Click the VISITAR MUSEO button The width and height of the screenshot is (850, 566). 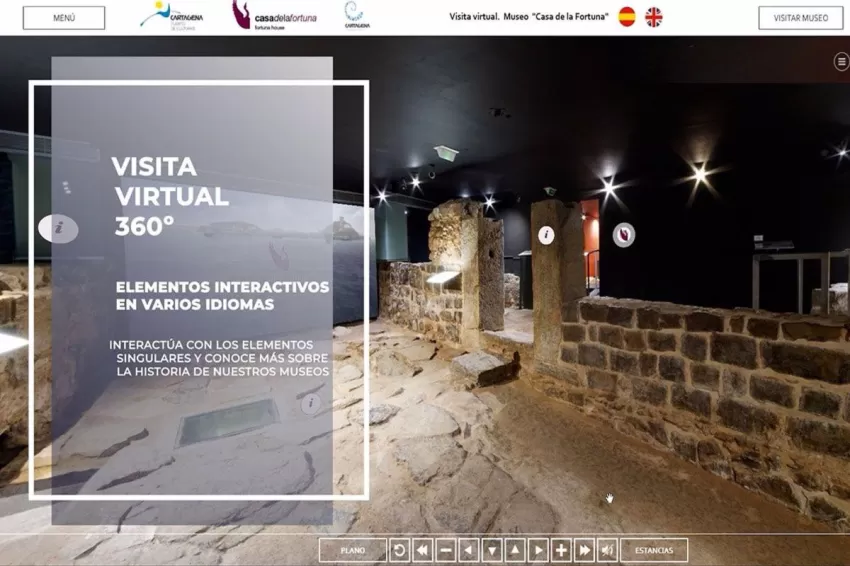(800, 18)
